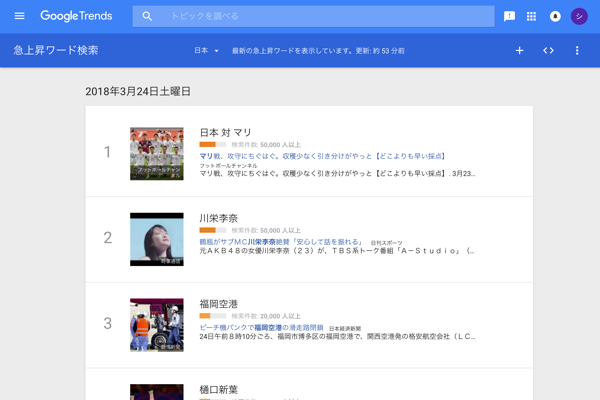
Task: Click rank number 1
Action: click(x=108, y=152)
